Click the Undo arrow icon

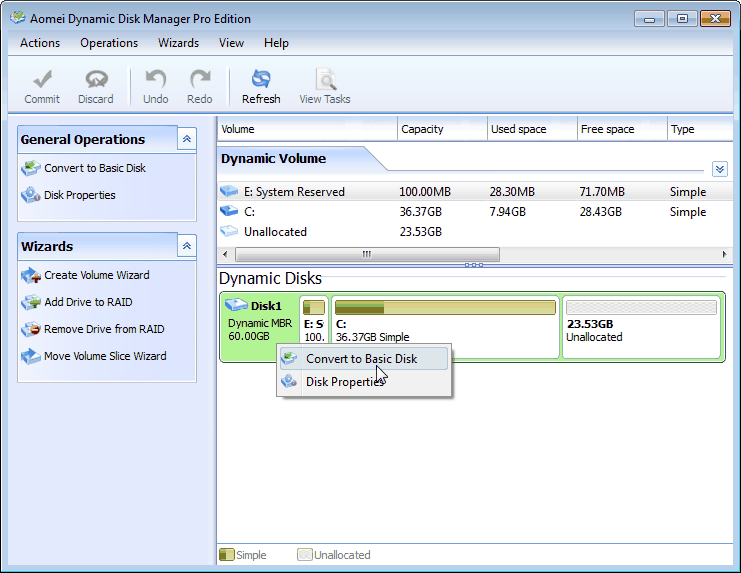point(155,79)
